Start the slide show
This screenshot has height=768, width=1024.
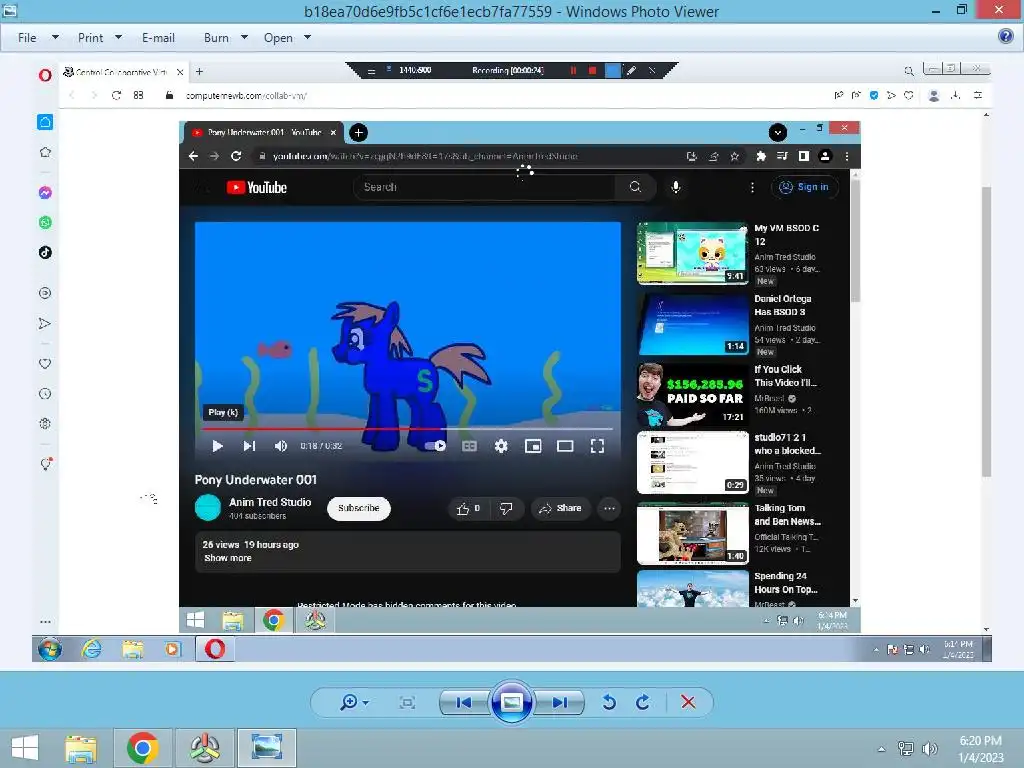511,702
